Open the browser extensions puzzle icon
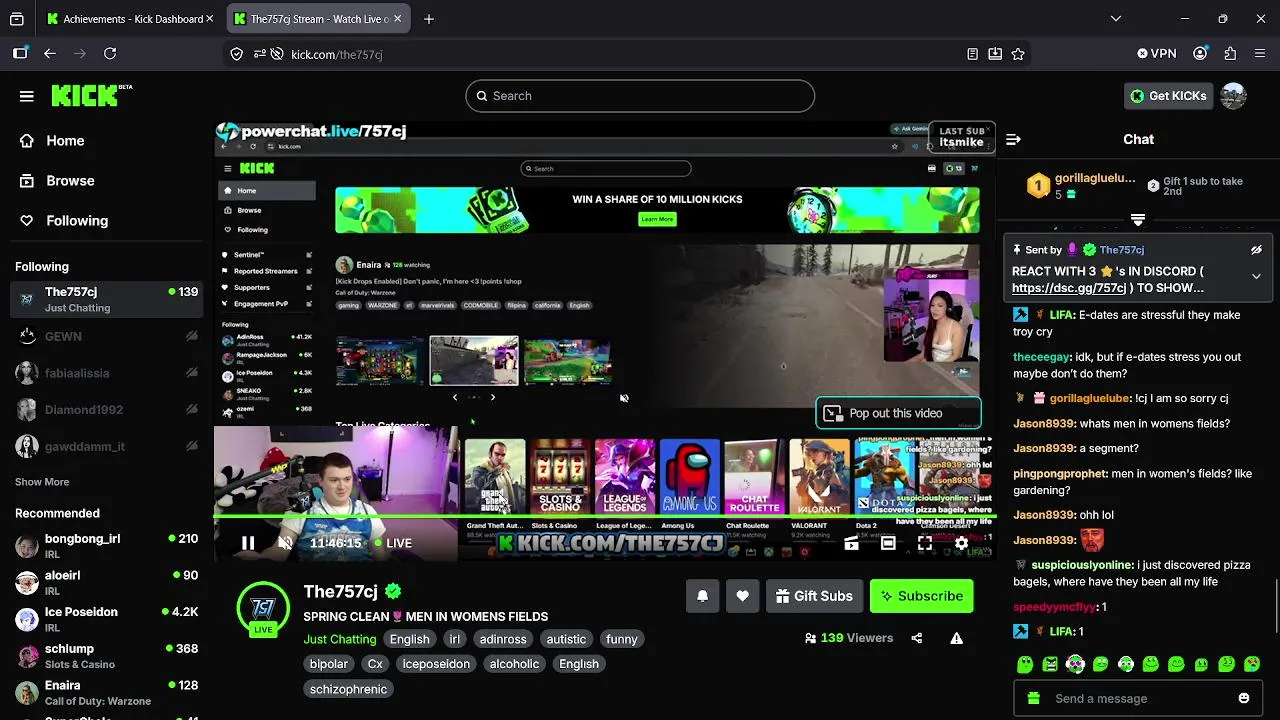Viewport: 1280px width, 720px height. point(1230,54)
